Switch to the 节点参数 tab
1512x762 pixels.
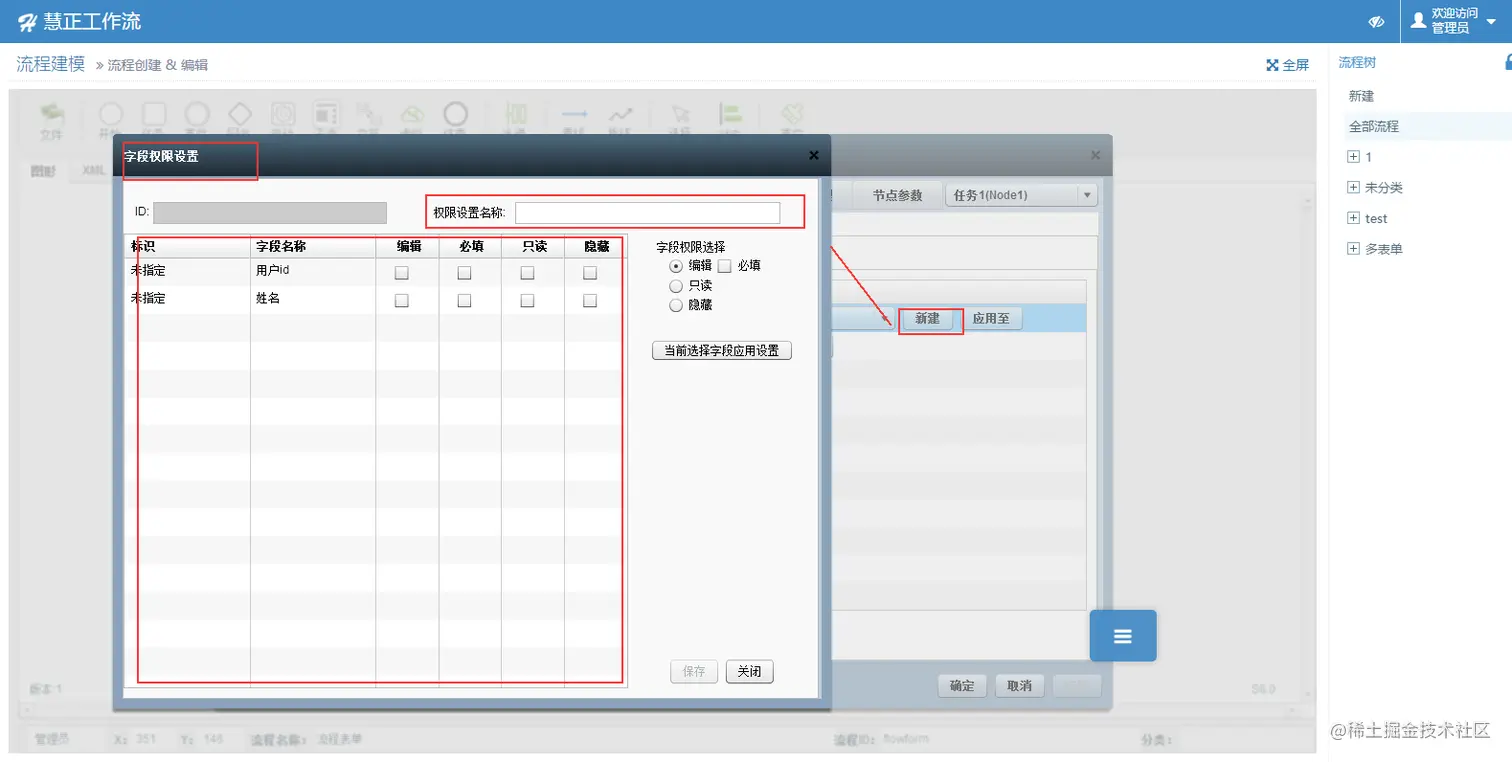[897, 194]
